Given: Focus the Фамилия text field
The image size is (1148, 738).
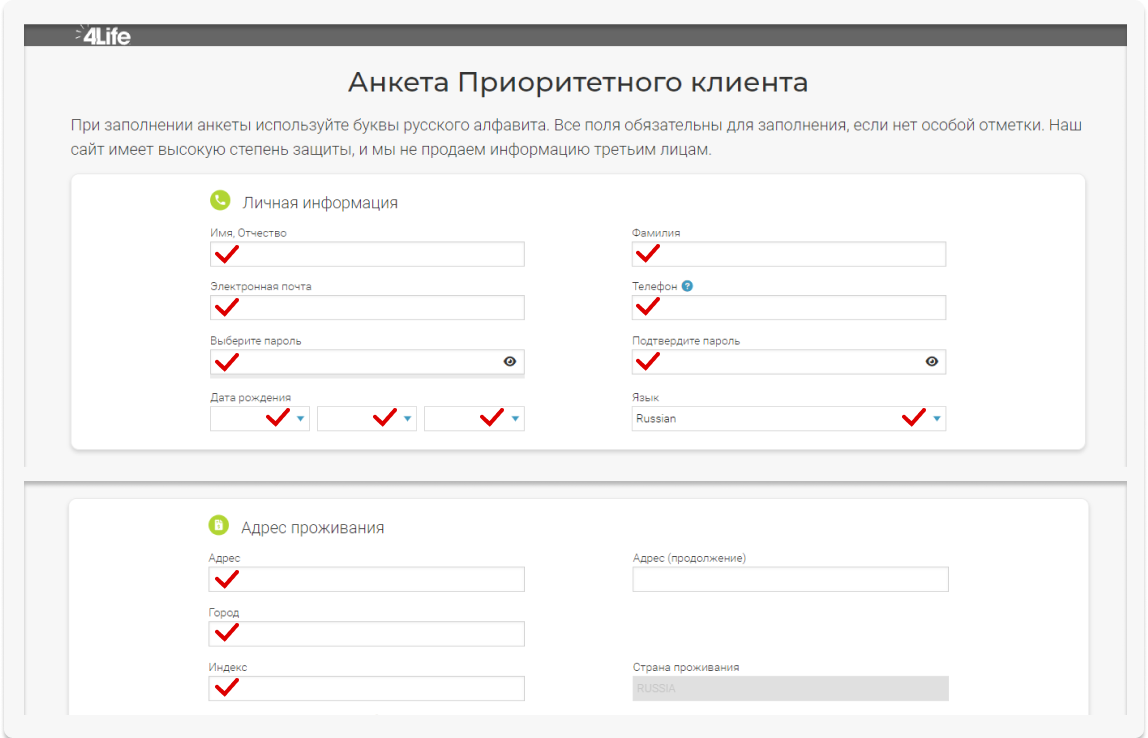Looking at the screenshot, I should [800, 255].
